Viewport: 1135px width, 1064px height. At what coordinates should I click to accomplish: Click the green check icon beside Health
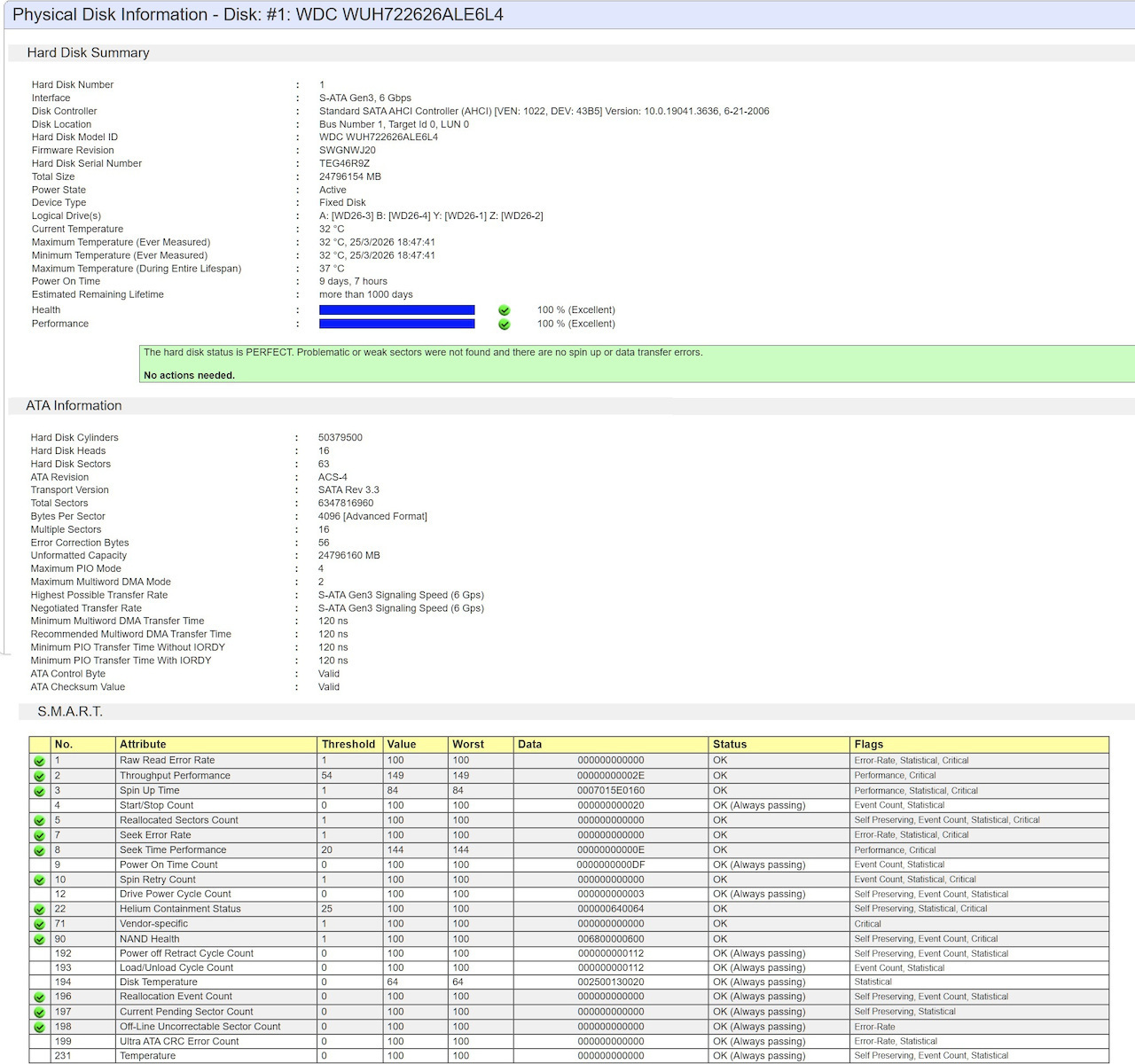point(505,310)
